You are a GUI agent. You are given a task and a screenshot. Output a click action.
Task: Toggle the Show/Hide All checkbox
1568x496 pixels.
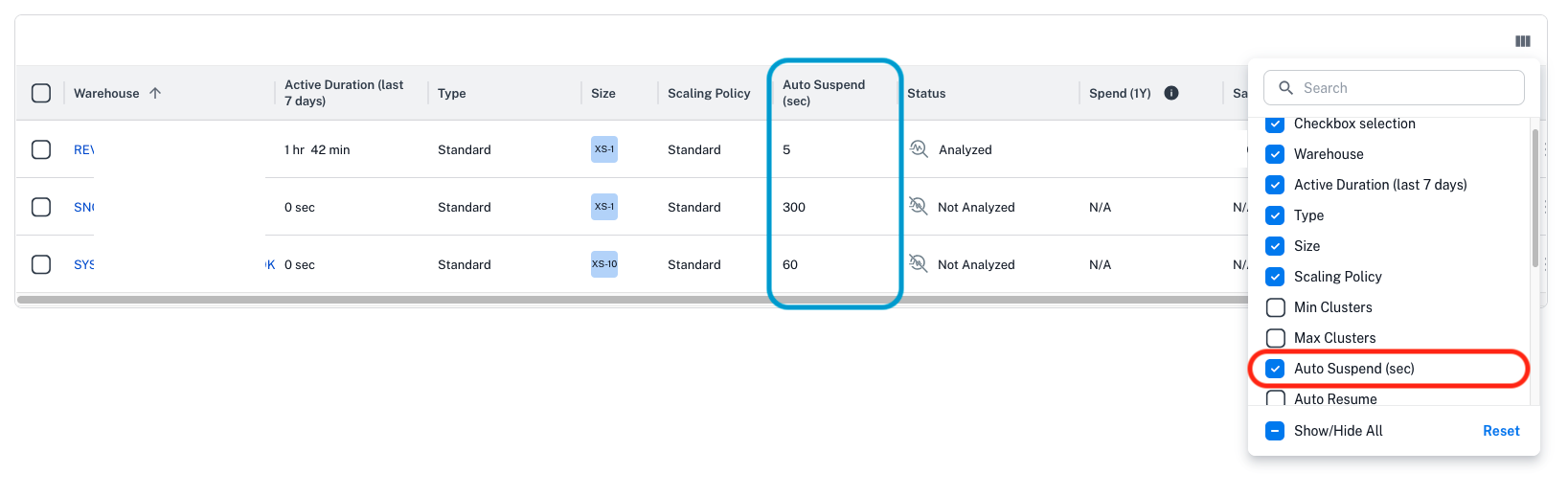click(x=1275, y=431)
